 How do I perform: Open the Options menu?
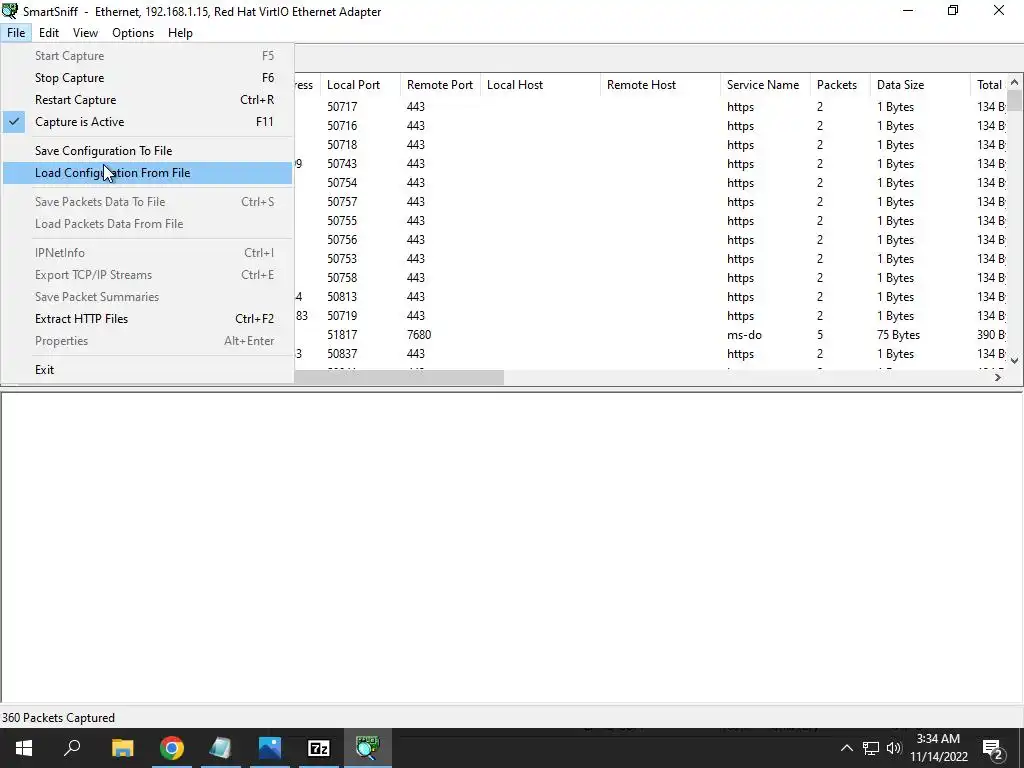[133, 33]
